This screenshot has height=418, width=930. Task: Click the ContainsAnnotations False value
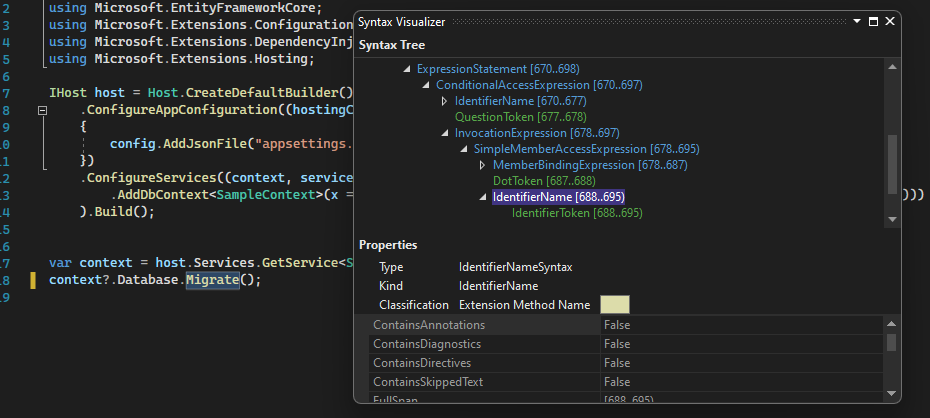tap(617, 326)
